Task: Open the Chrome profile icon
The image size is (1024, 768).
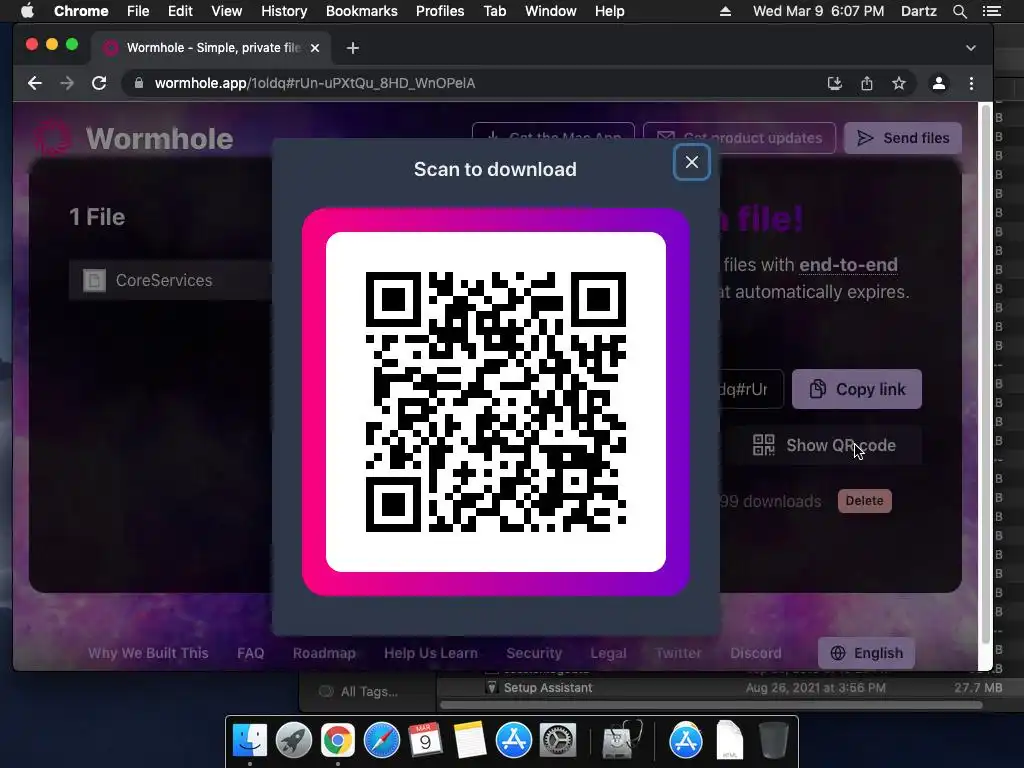Action: 939,83
